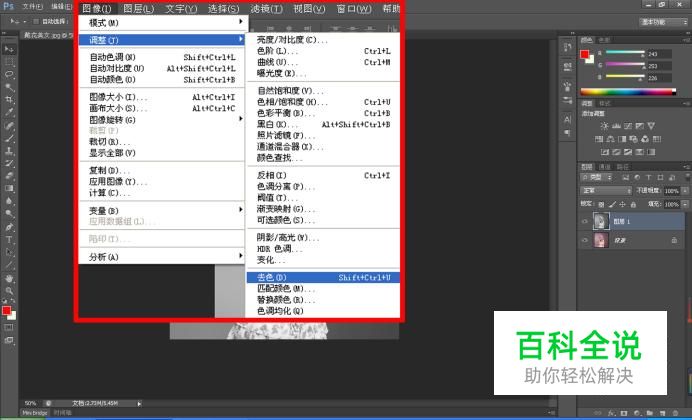
Task: Expand the 模式(M) submenu
Action: [x=163, y=22]
